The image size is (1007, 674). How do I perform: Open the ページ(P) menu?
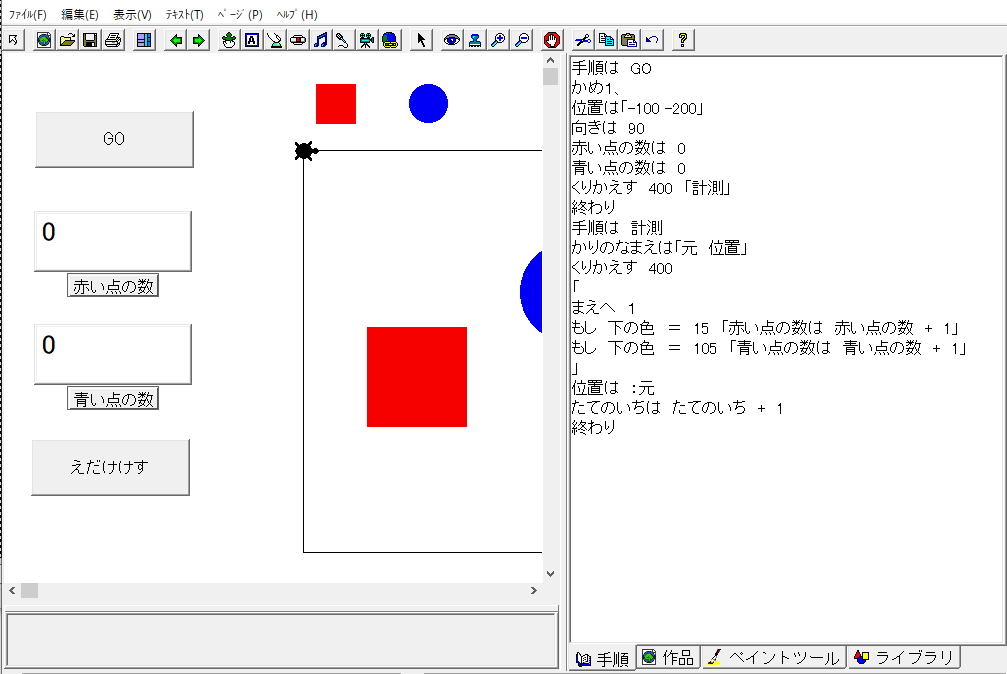point(240,14)
